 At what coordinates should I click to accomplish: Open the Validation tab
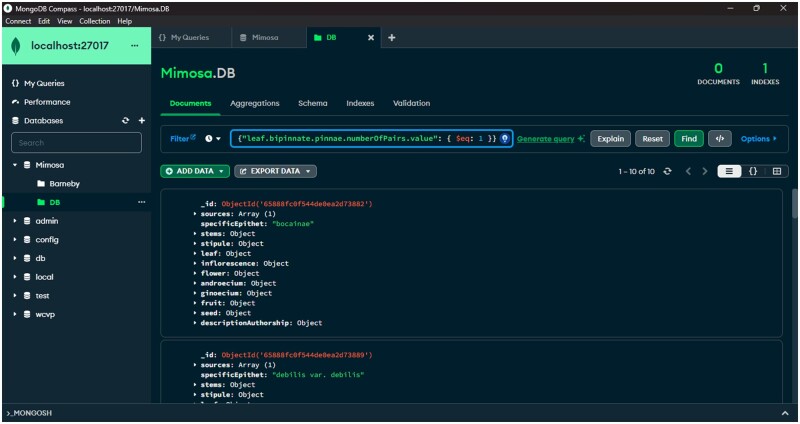pyautogui.click(x=411, y=103)
